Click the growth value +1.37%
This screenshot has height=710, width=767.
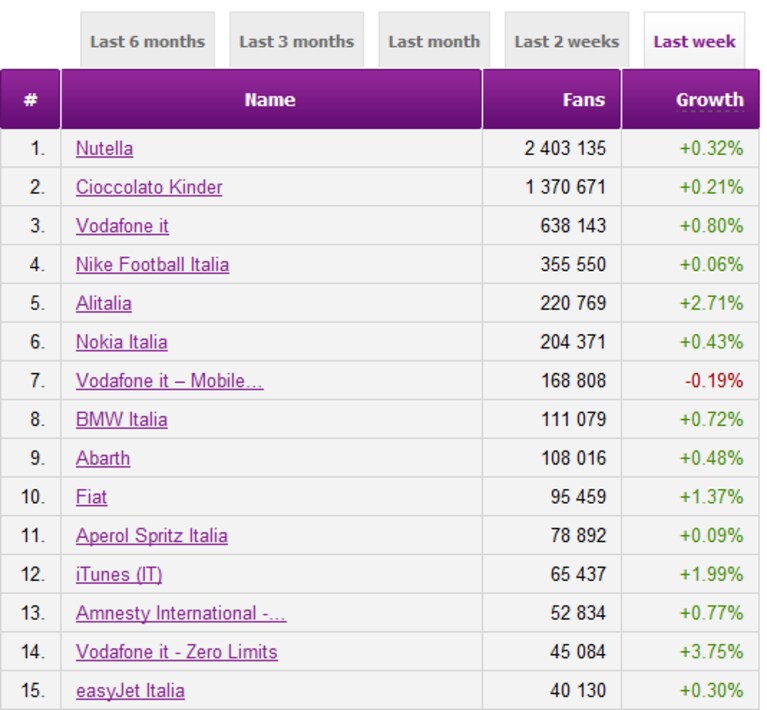pyautogui.click(x=711, y=497)
